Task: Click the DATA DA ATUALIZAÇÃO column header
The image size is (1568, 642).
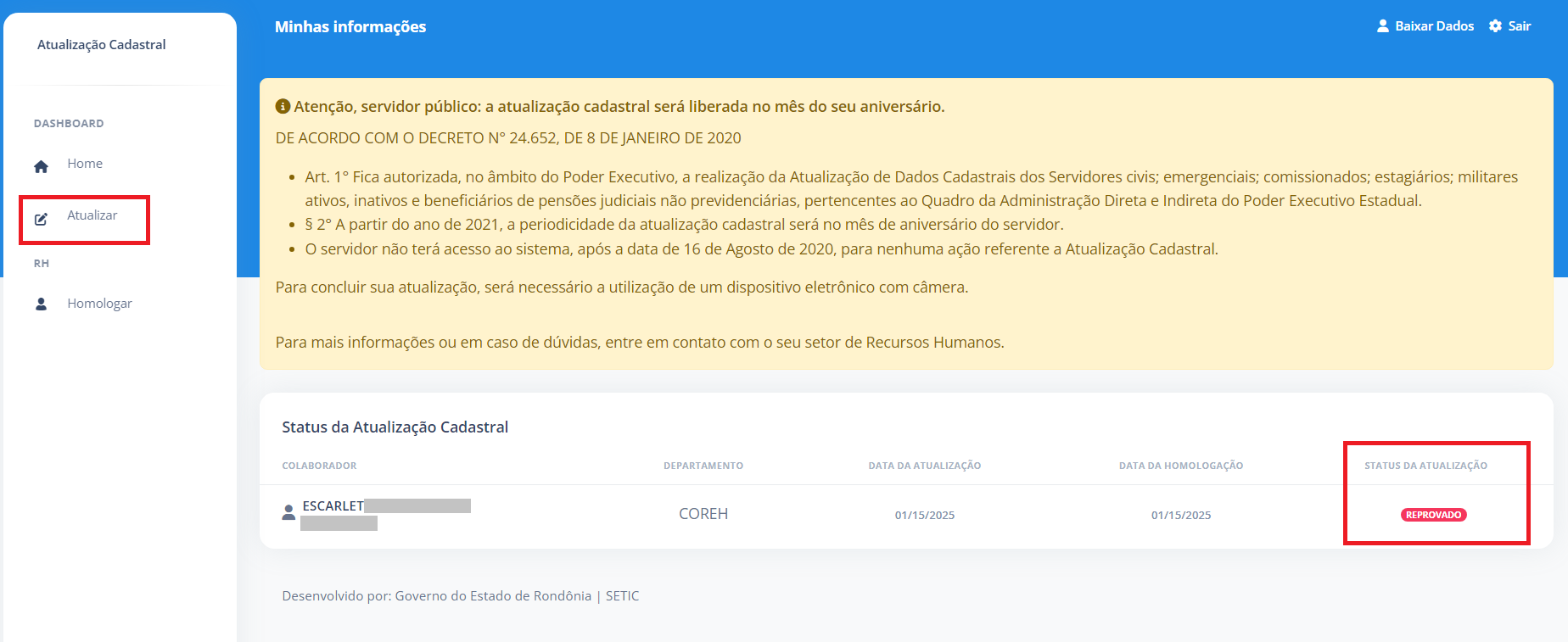Action: point(925,466)
